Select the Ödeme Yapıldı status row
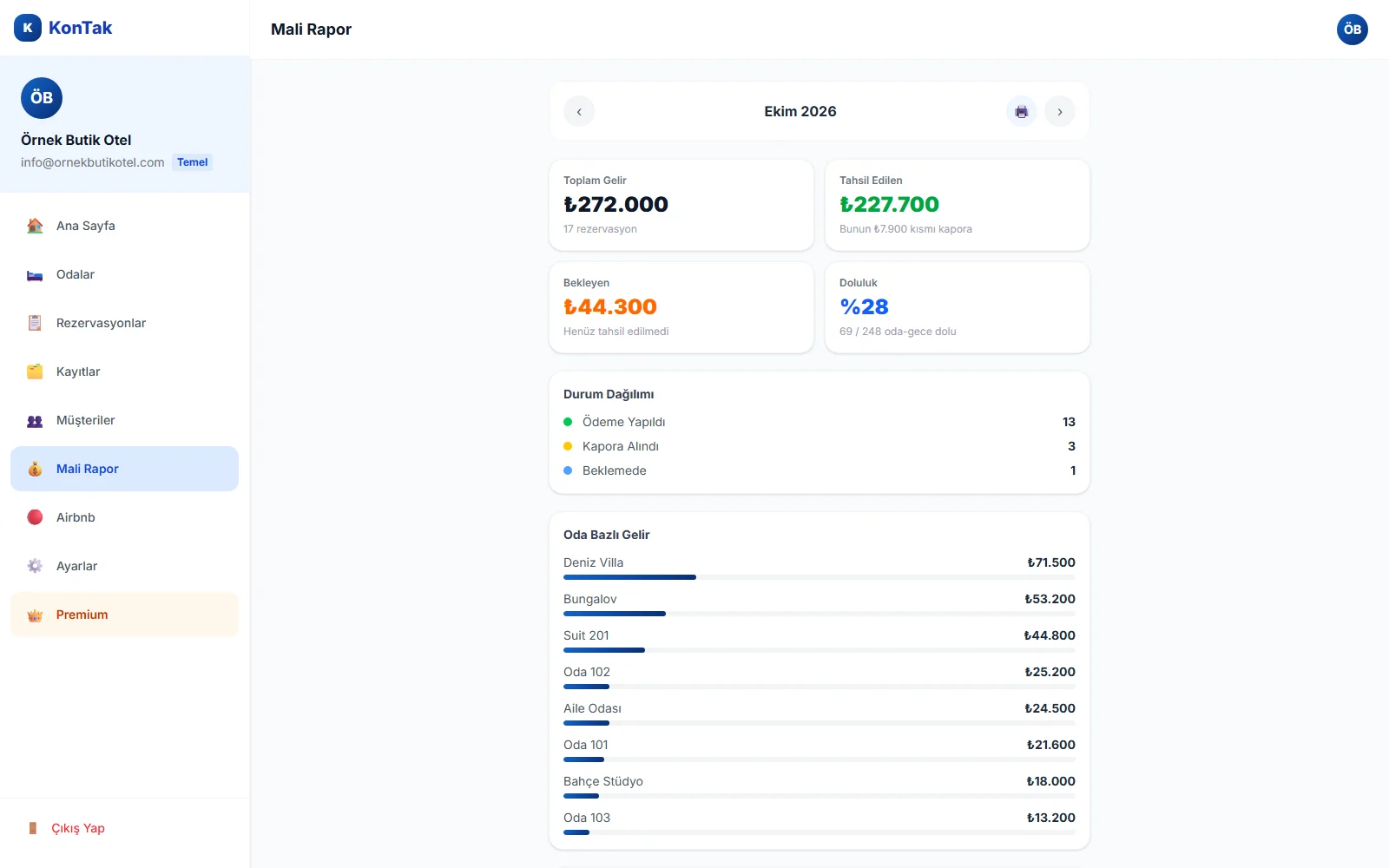1389x868 pixels. click(820, 422)
